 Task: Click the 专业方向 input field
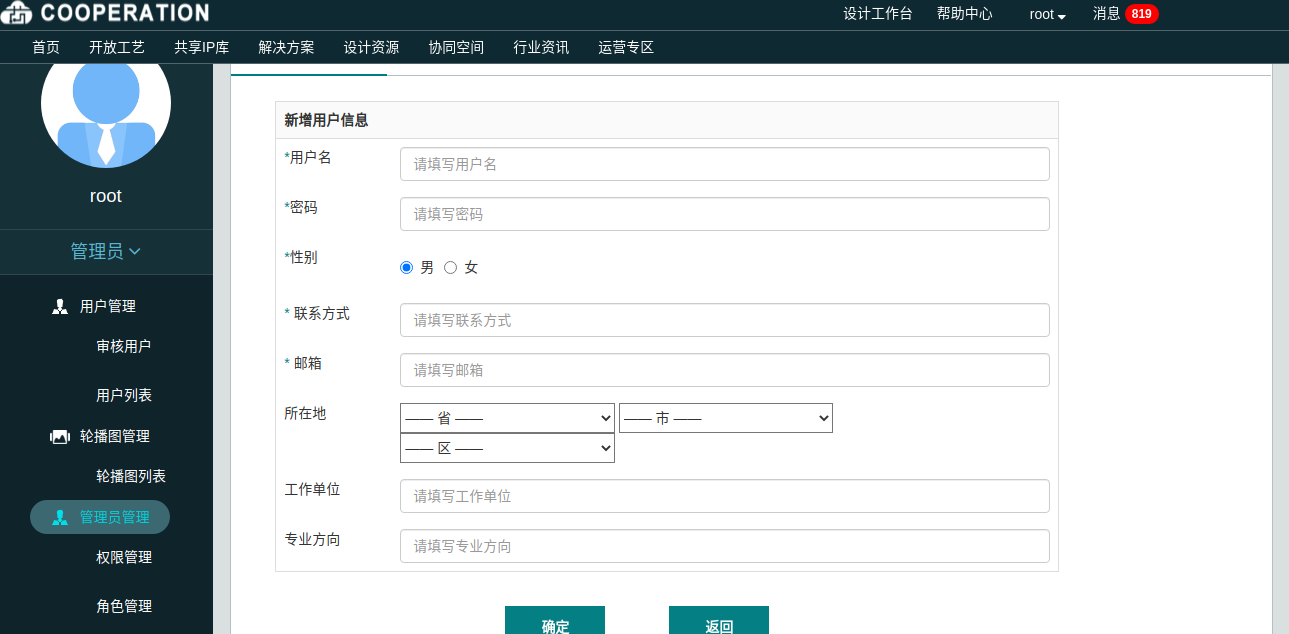point(725,546)
